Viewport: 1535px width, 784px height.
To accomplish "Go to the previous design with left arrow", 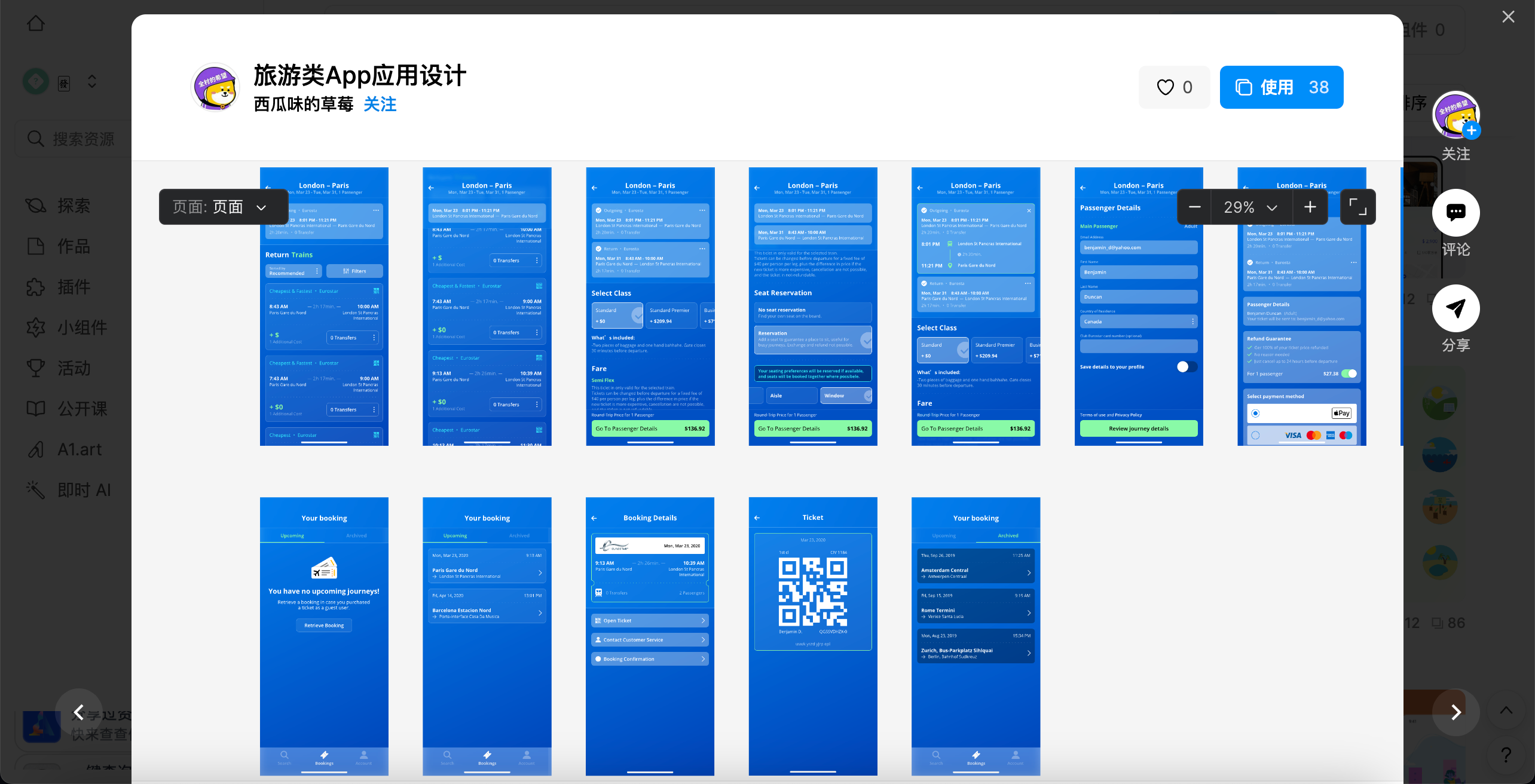I will tap(78, 712).
